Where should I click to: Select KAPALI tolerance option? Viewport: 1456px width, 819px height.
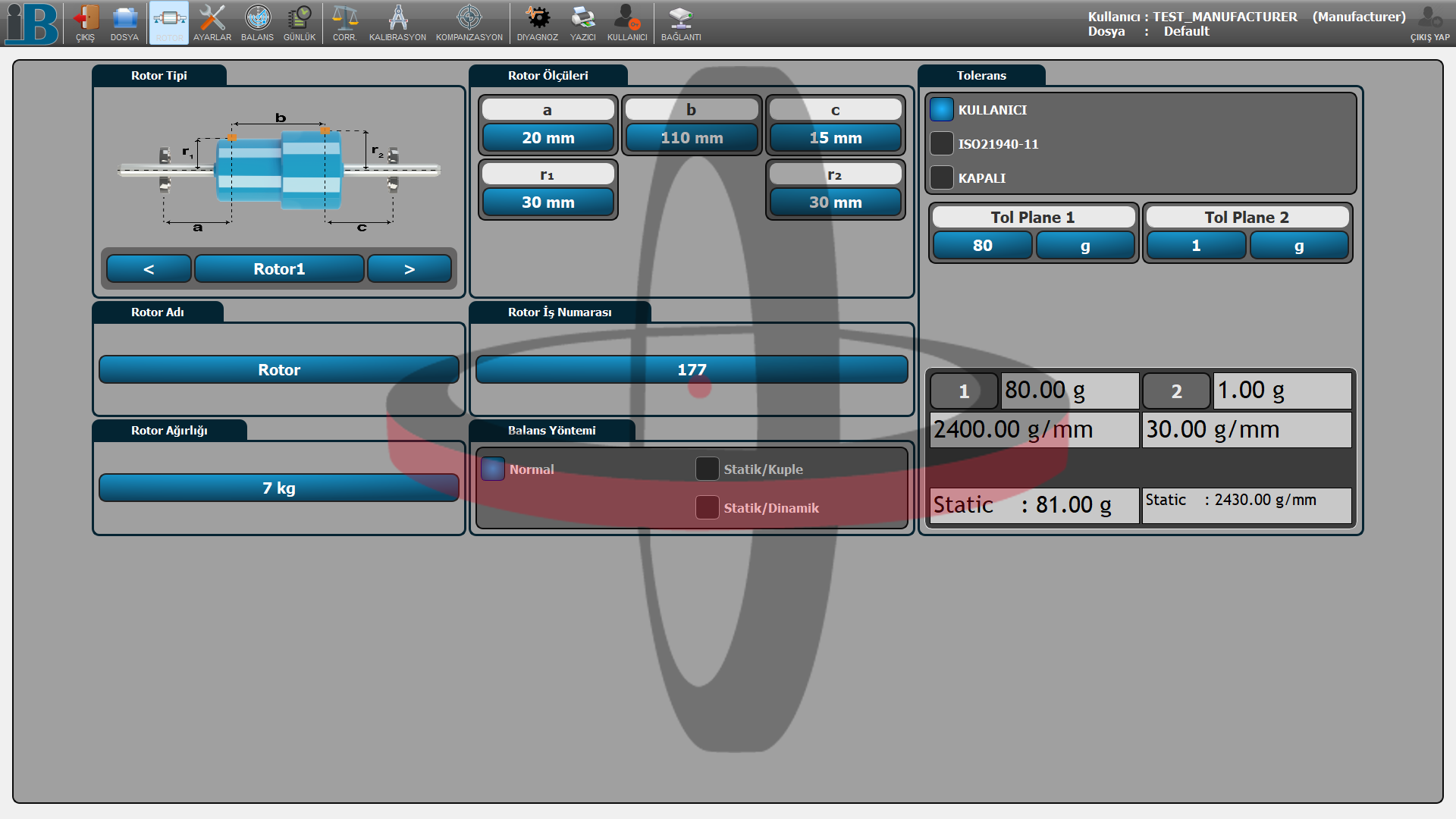pyautogui.click(x=942, y=177)
